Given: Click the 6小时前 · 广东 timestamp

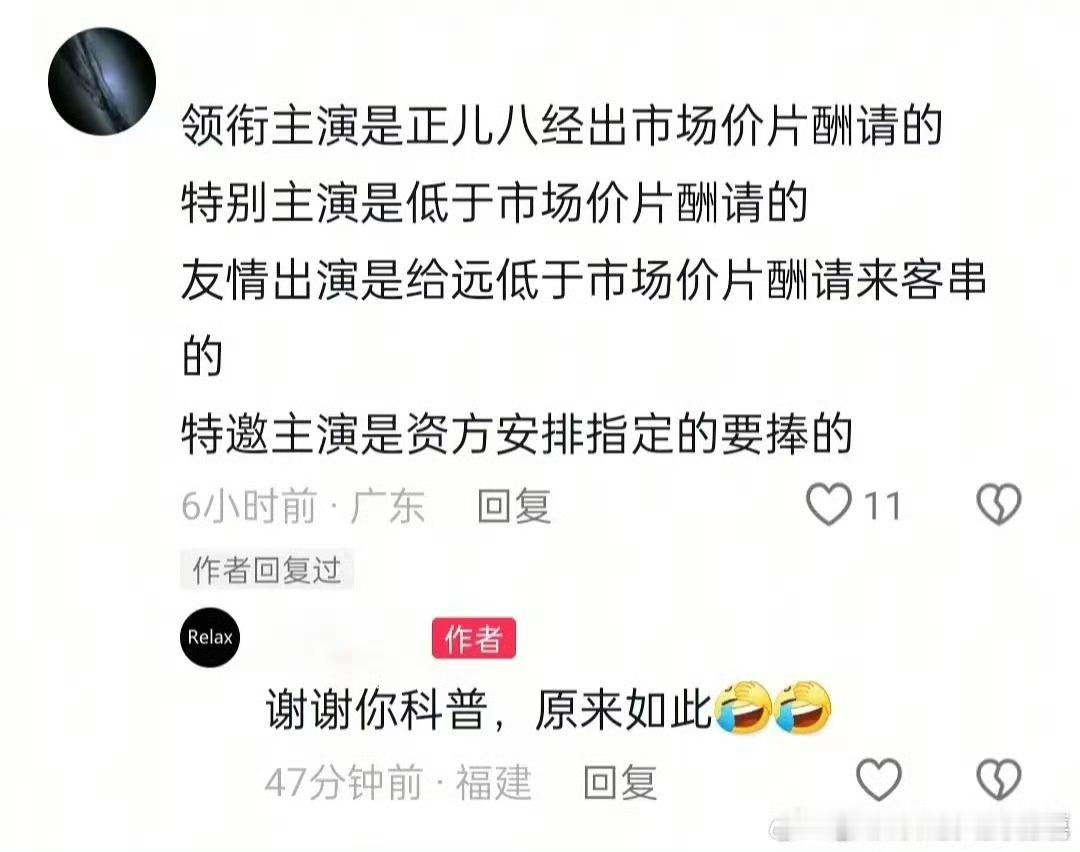Looking at the screenshot, I should [303, 506].
